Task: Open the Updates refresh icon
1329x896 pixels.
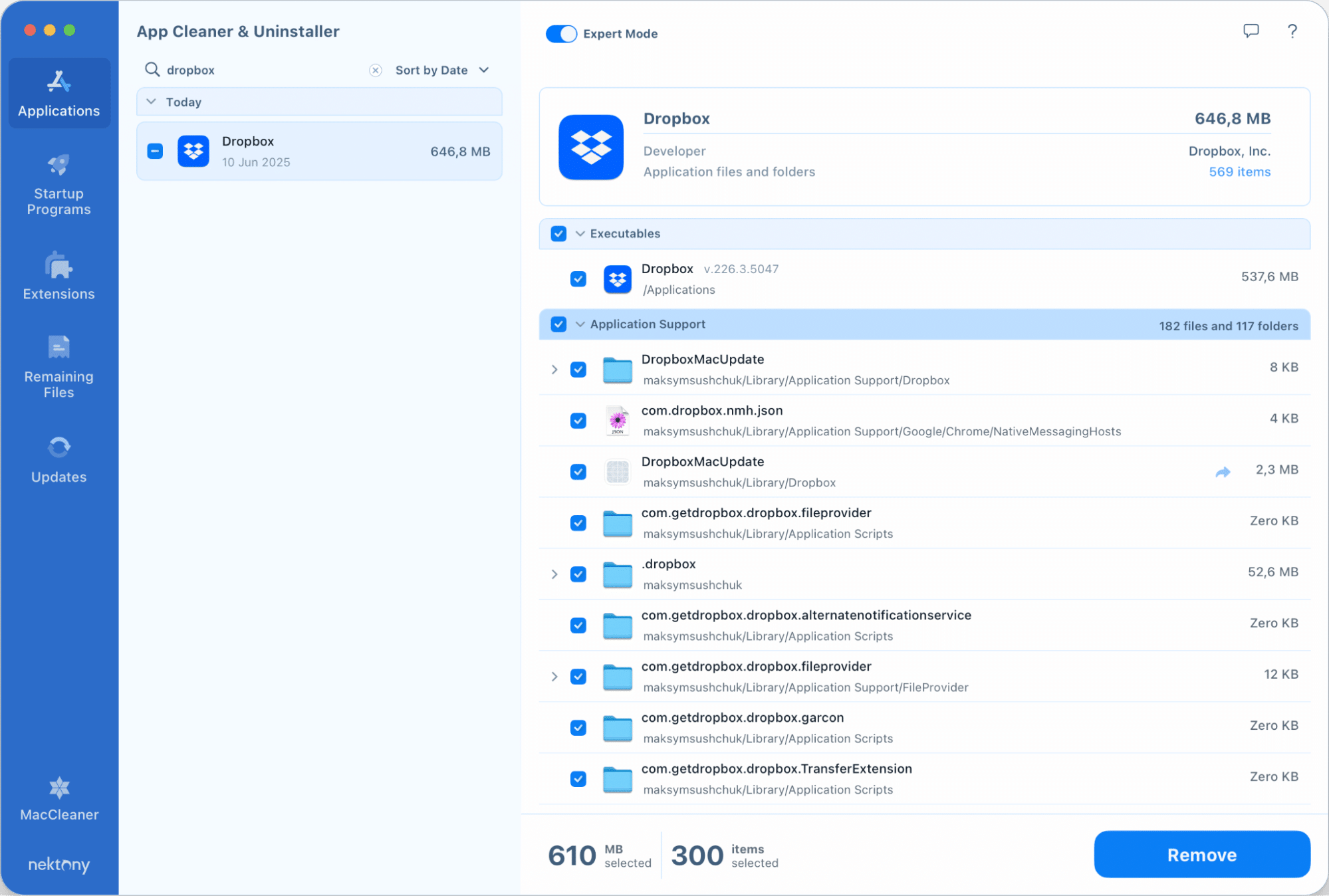Action: 59,447
